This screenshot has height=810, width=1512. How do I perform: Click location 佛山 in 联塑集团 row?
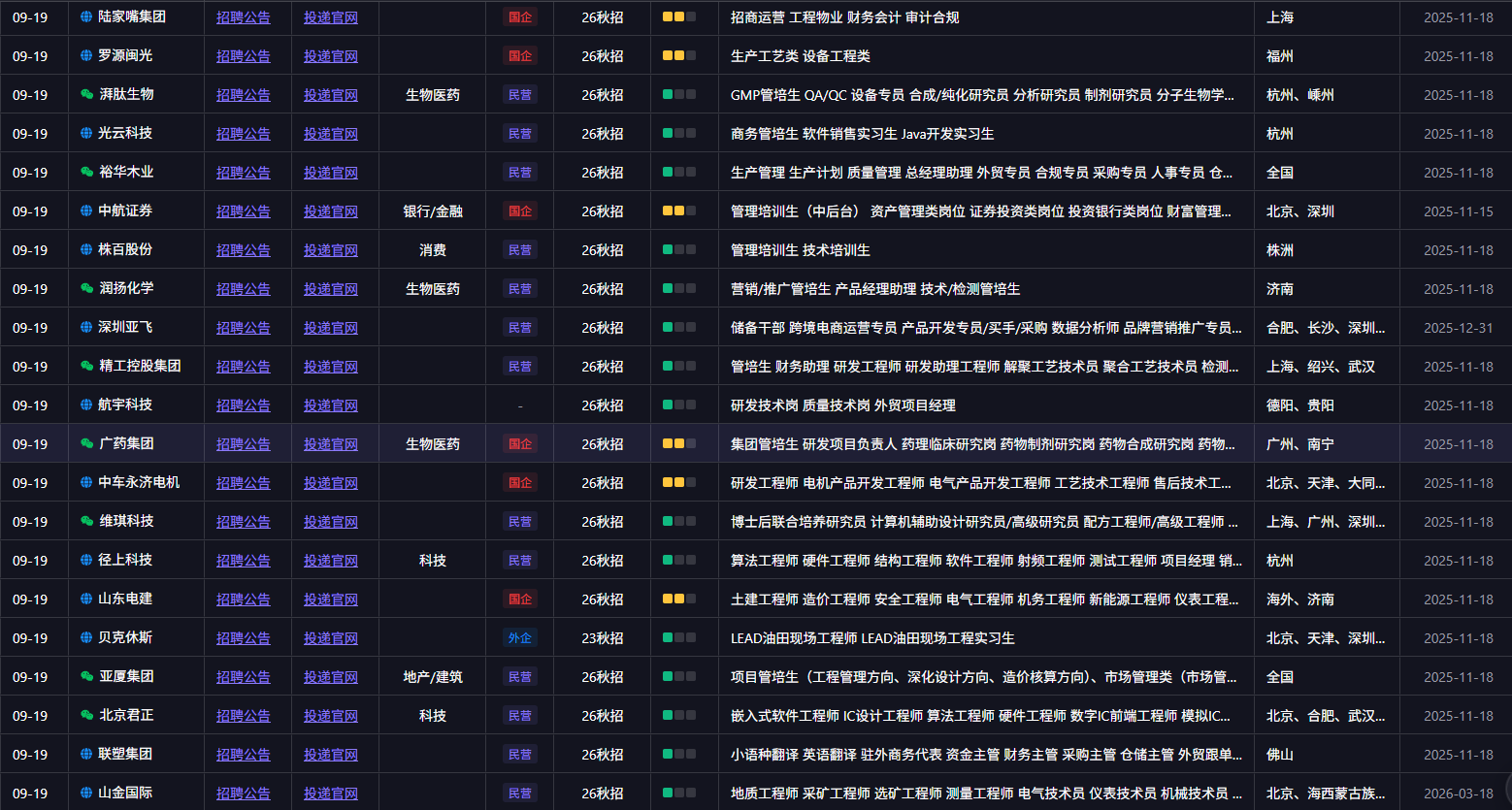point(1280,755)
